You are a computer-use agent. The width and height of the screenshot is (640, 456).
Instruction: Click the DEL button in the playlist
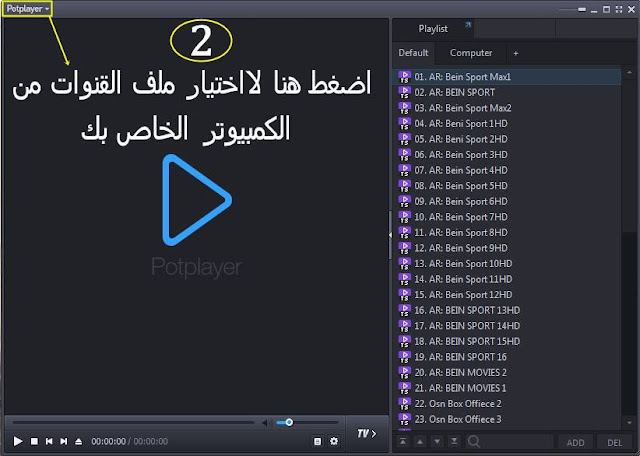point(614,443)
